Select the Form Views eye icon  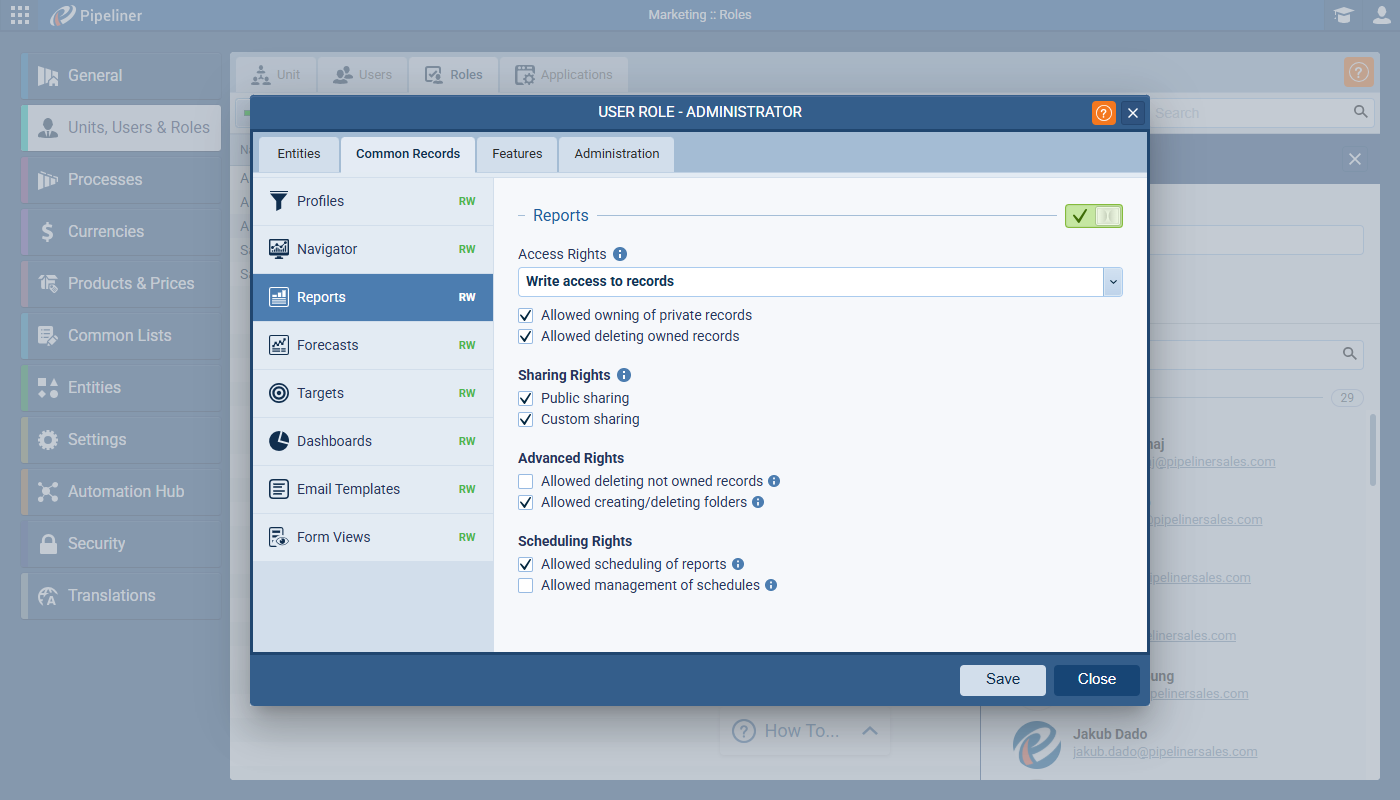[x=279, y=537]
